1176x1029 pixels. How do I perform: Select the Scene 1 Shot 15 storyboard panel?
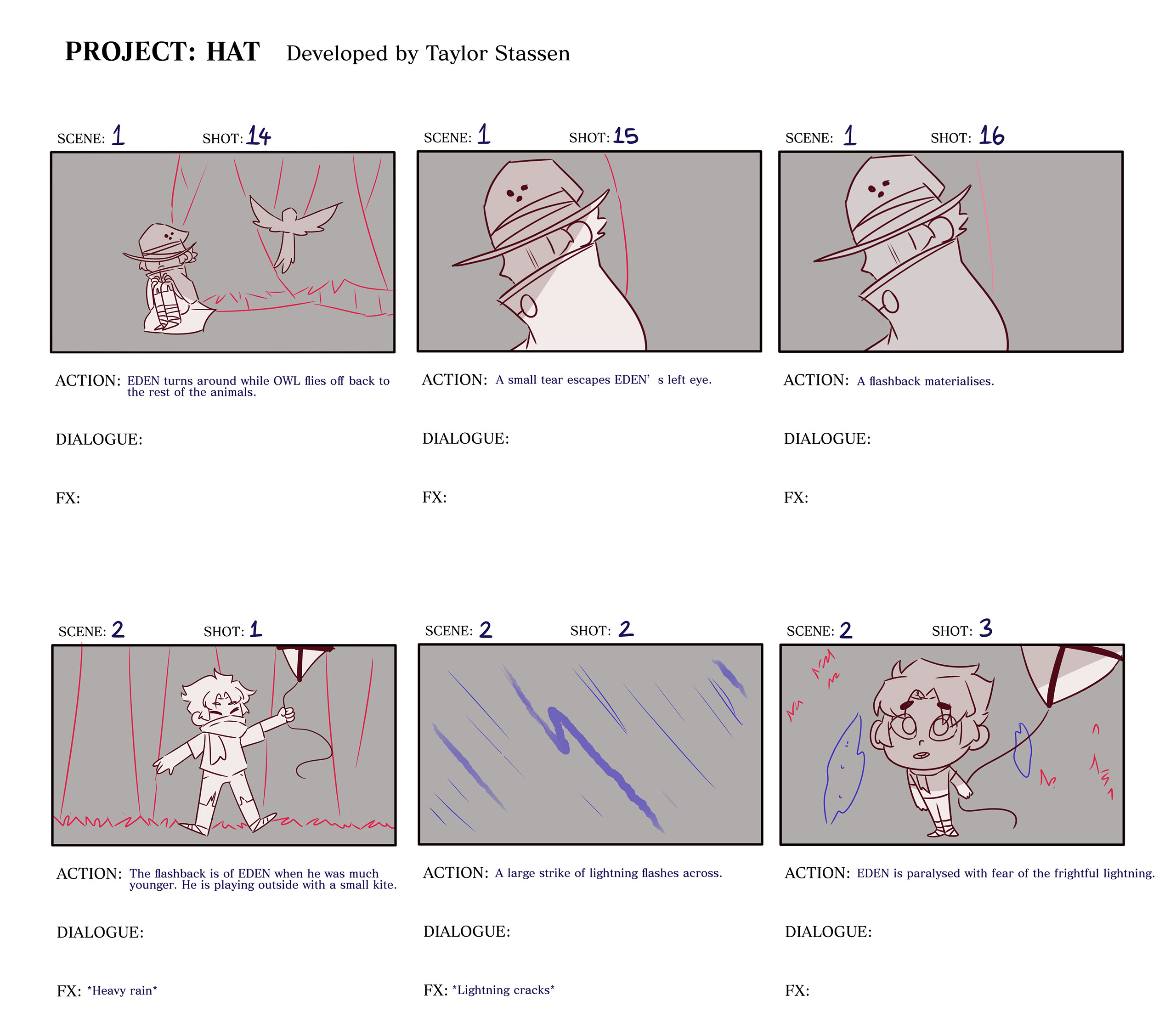(x=589, y=252)
